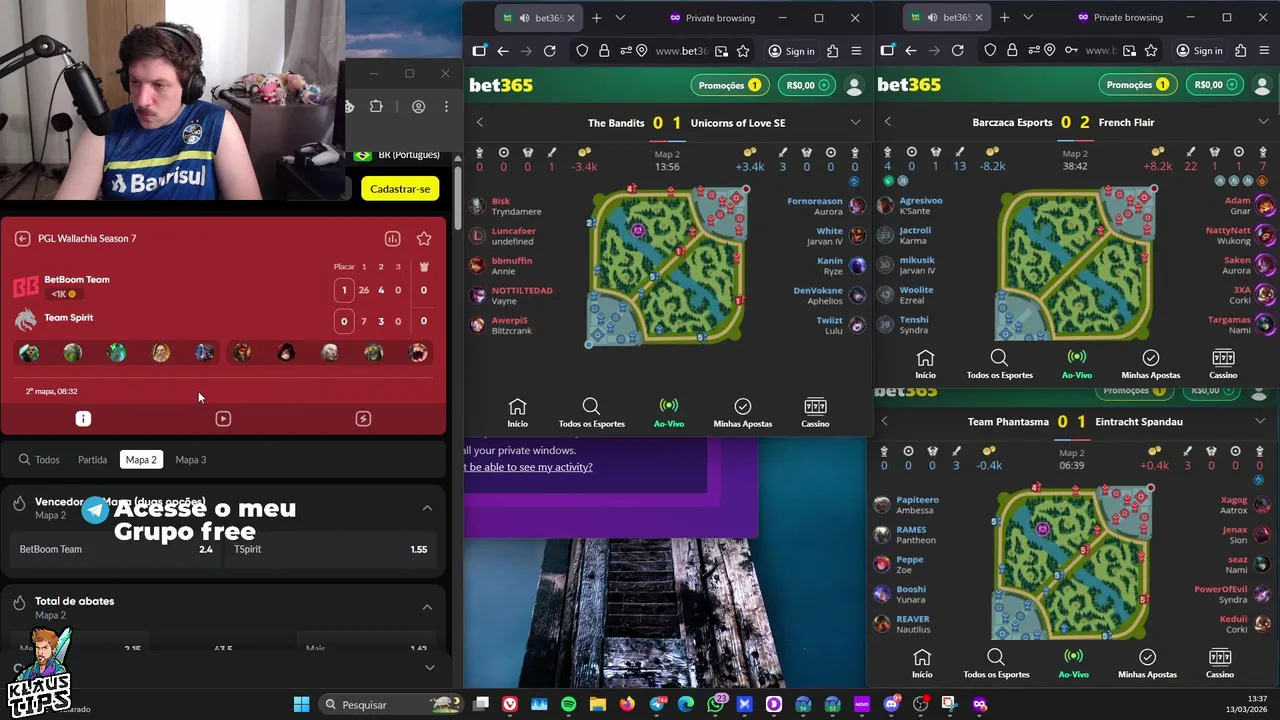The image size is (1280, 720).
Task: Open Spotify from the taskbar
Action: point(569,704)
